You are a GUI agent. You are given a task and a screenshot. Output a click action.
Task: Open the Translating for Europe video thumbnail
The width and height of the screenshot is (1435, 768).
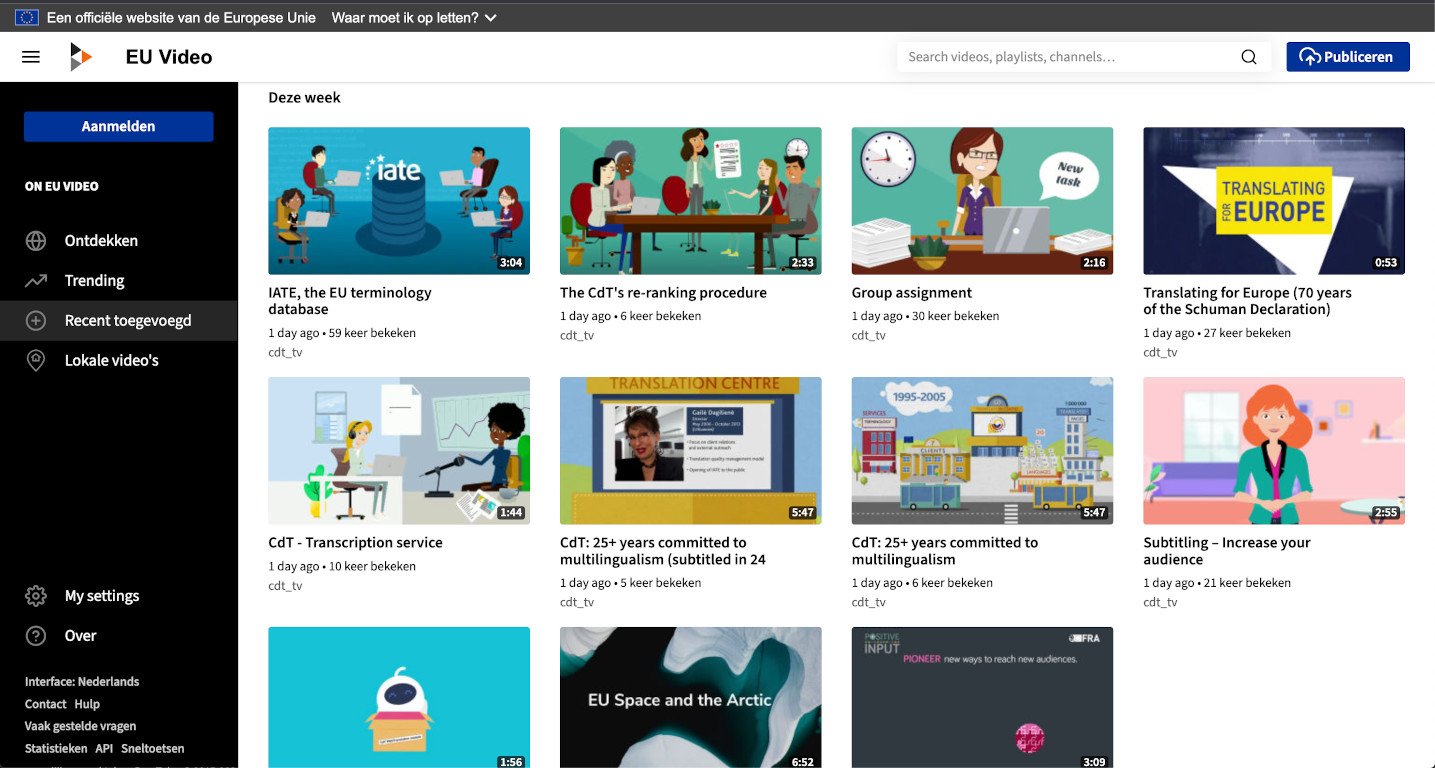[x=1273, y=200]
